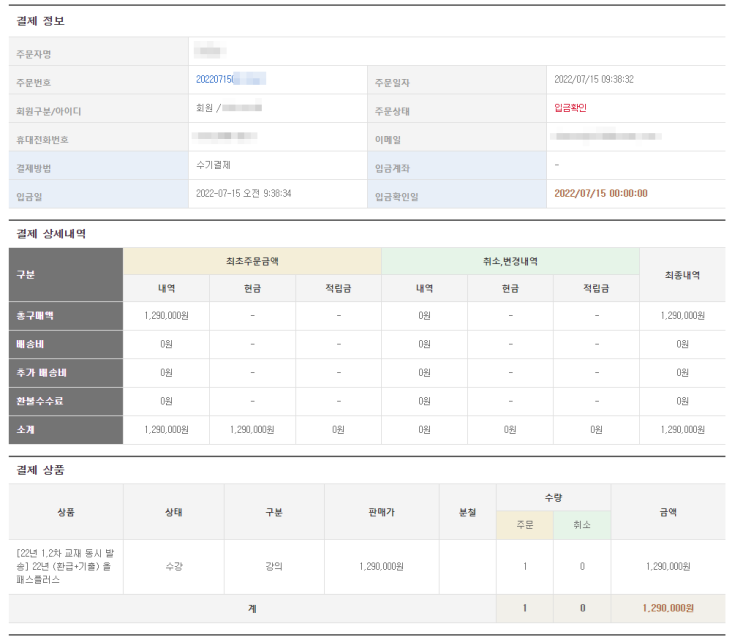
Task: Select the bold total amount 1,290,000원 in 계 row
Action: click(x=668, y=608)
